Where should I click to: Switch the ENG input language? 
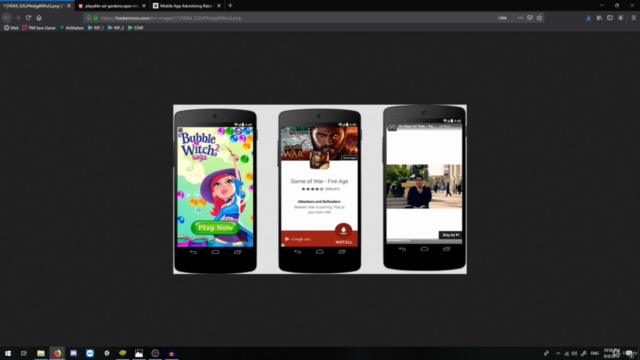point(595,353)
